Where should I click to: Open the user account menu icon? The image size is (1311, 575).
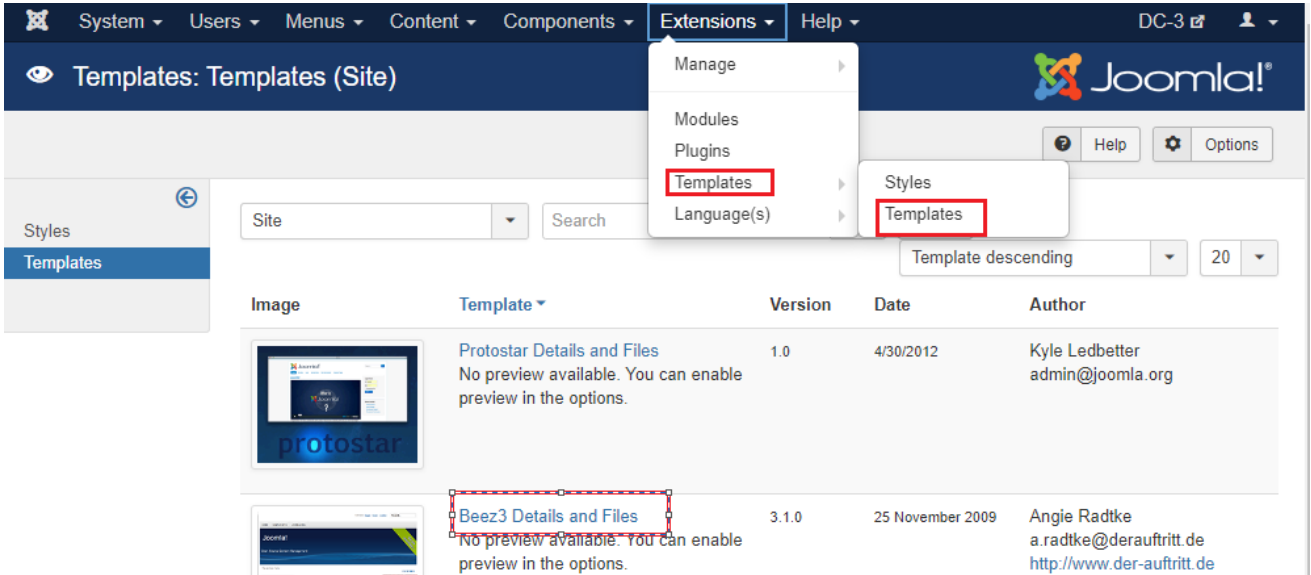pos(1258,21)
